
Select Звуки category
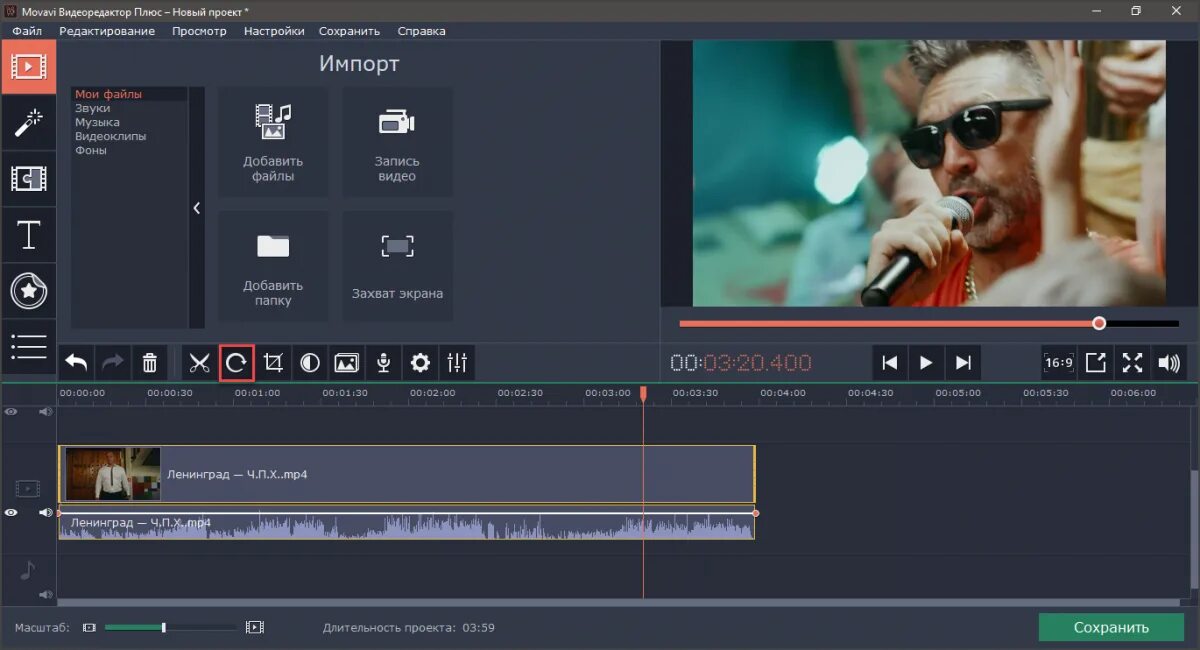coord(93,108)
